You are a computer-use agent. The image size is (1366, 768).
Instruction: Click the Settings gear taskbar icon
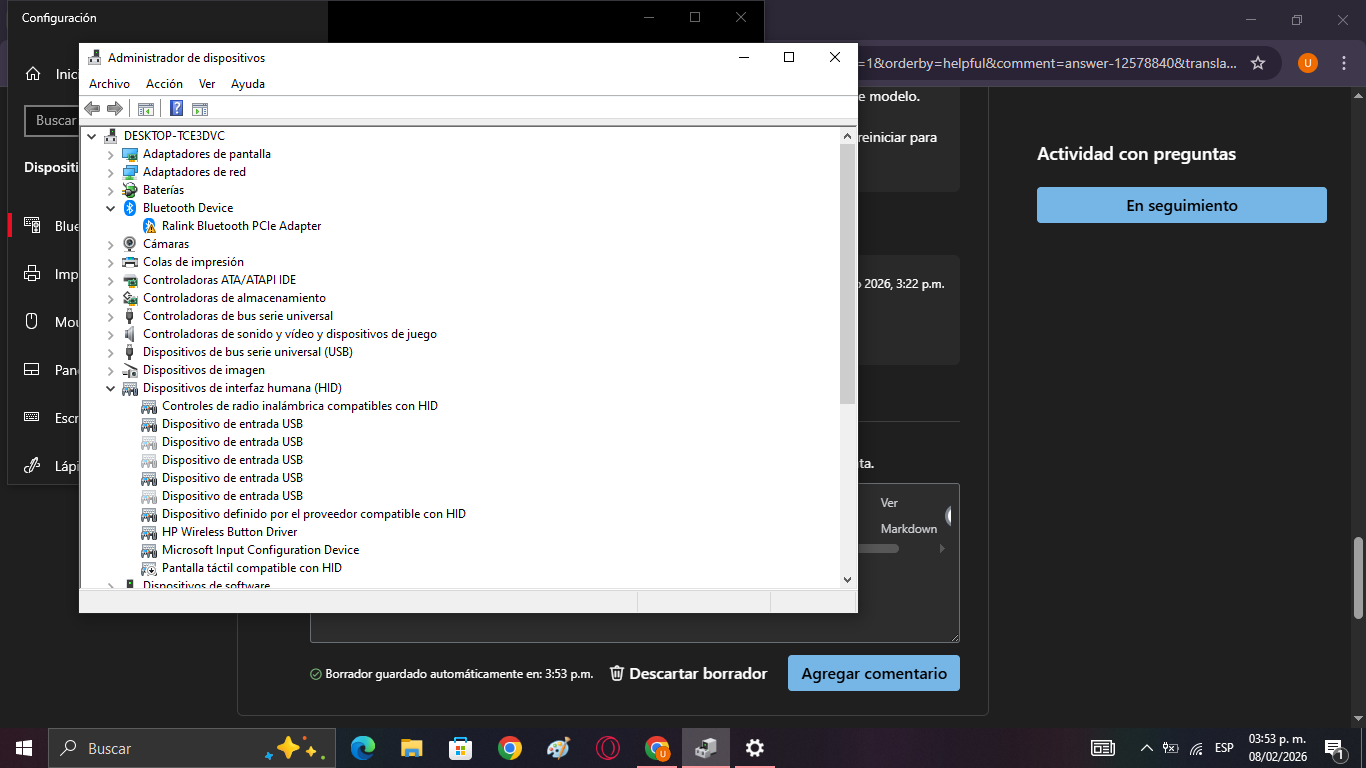(755, 748)
